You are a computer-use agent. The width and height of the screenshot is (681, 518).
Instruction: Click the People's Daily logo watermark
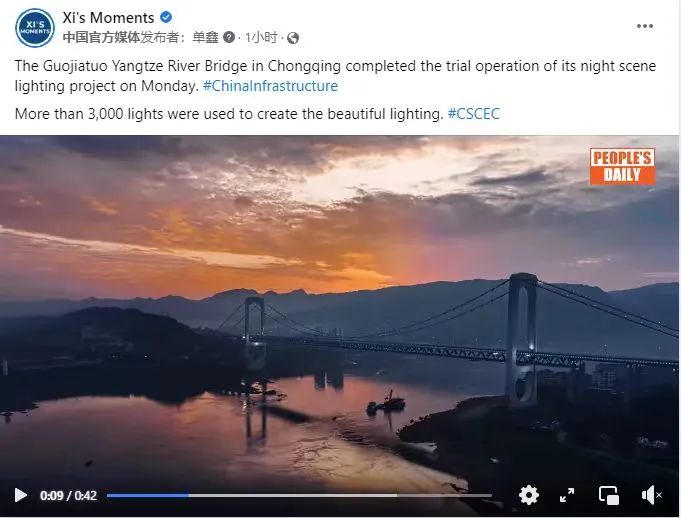(622, 166)
